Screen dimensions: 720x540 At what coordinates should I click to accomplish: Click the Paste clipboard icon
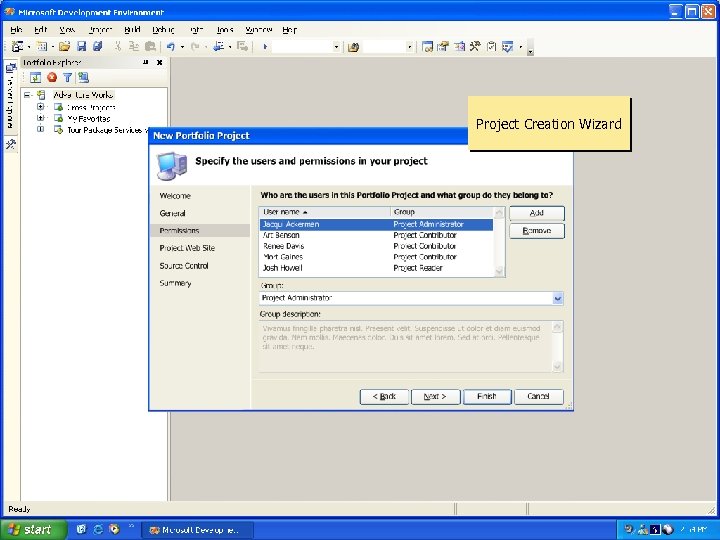150,46
